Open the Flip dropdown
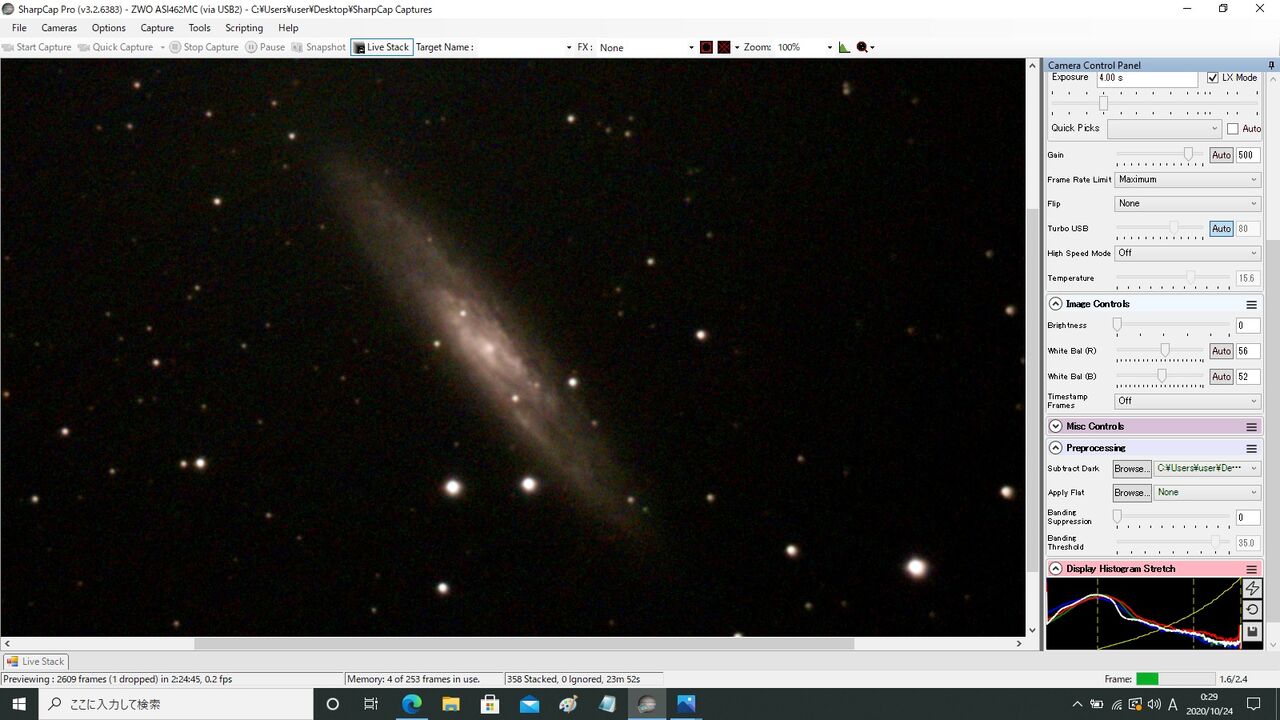 click(x=1188, y=203)
